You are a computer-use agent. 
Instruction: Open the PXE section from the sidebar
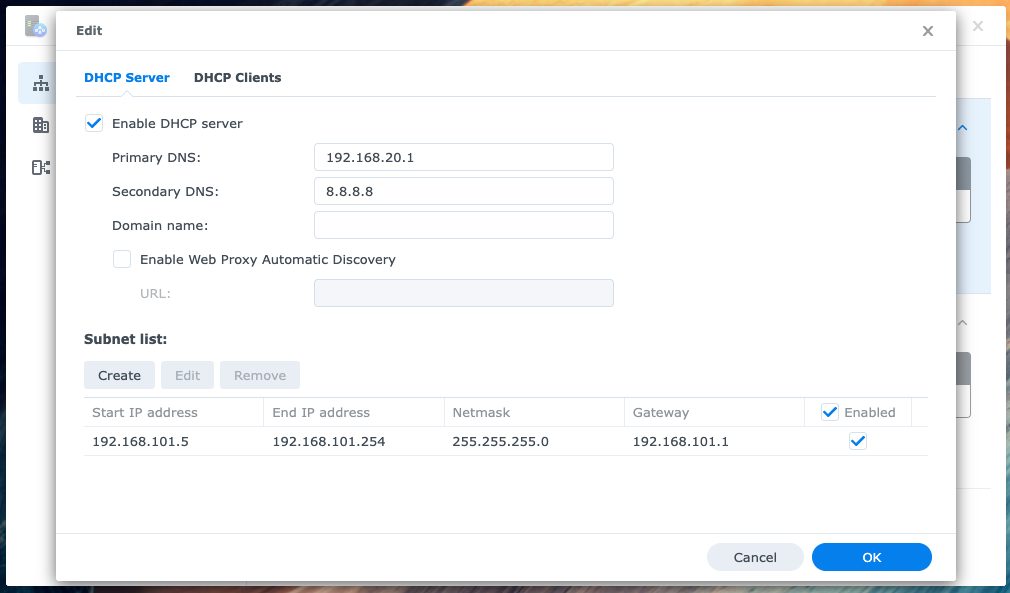click(x=41, y=167)
